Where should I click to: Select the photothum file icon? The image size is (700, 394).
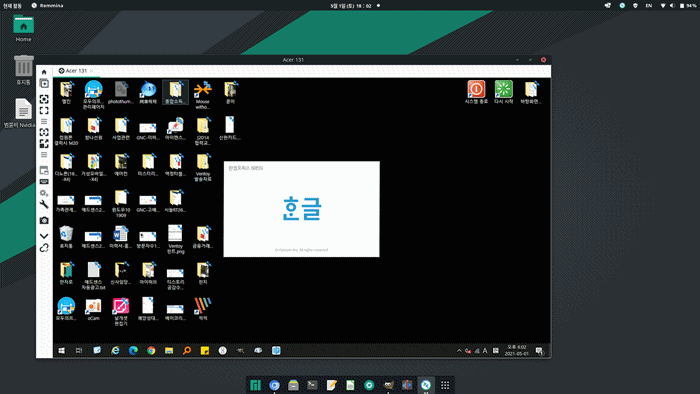pos(121,92)
